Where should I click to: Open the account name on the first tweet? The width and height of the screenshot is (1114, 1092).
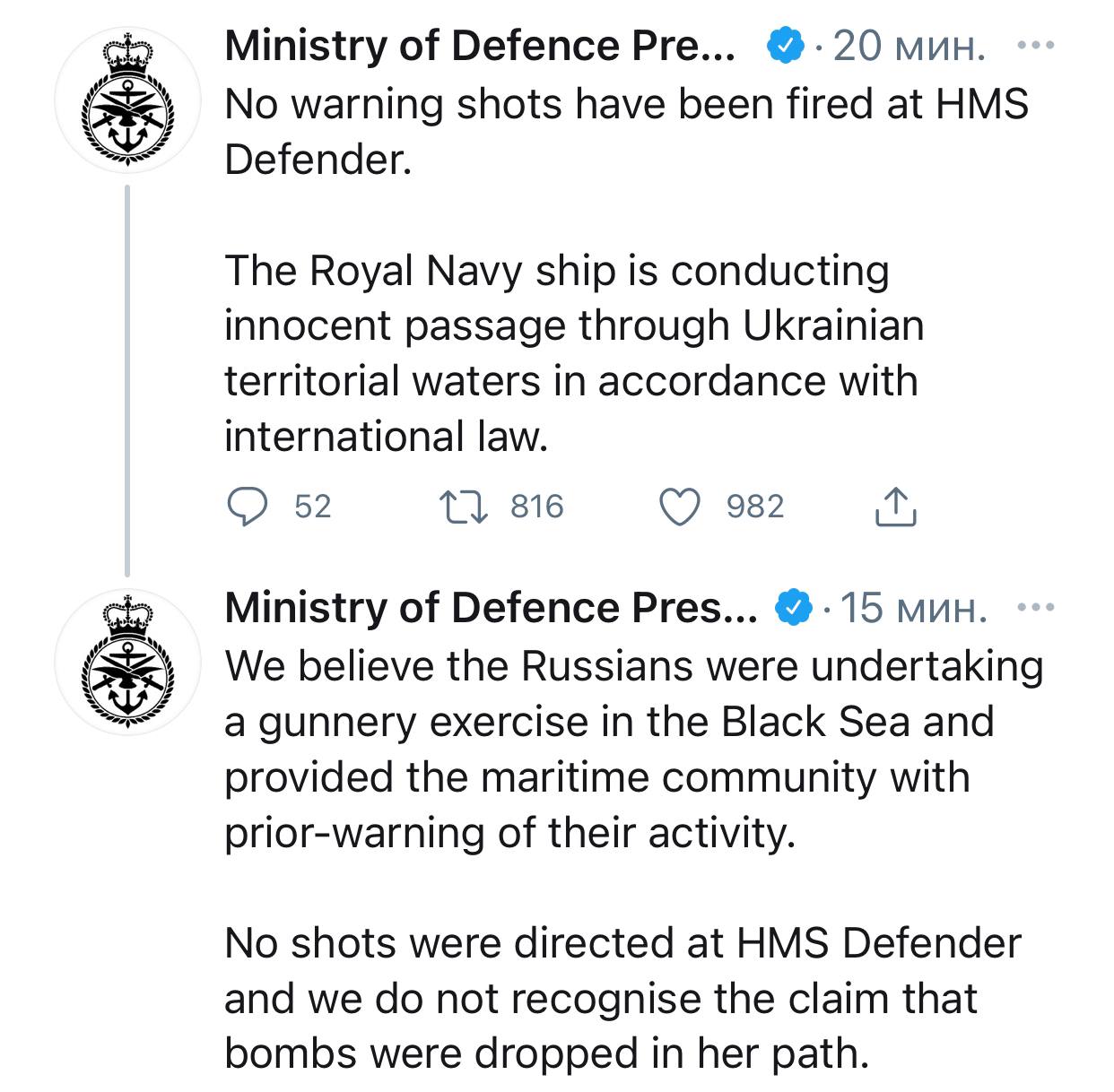(480, 46)
